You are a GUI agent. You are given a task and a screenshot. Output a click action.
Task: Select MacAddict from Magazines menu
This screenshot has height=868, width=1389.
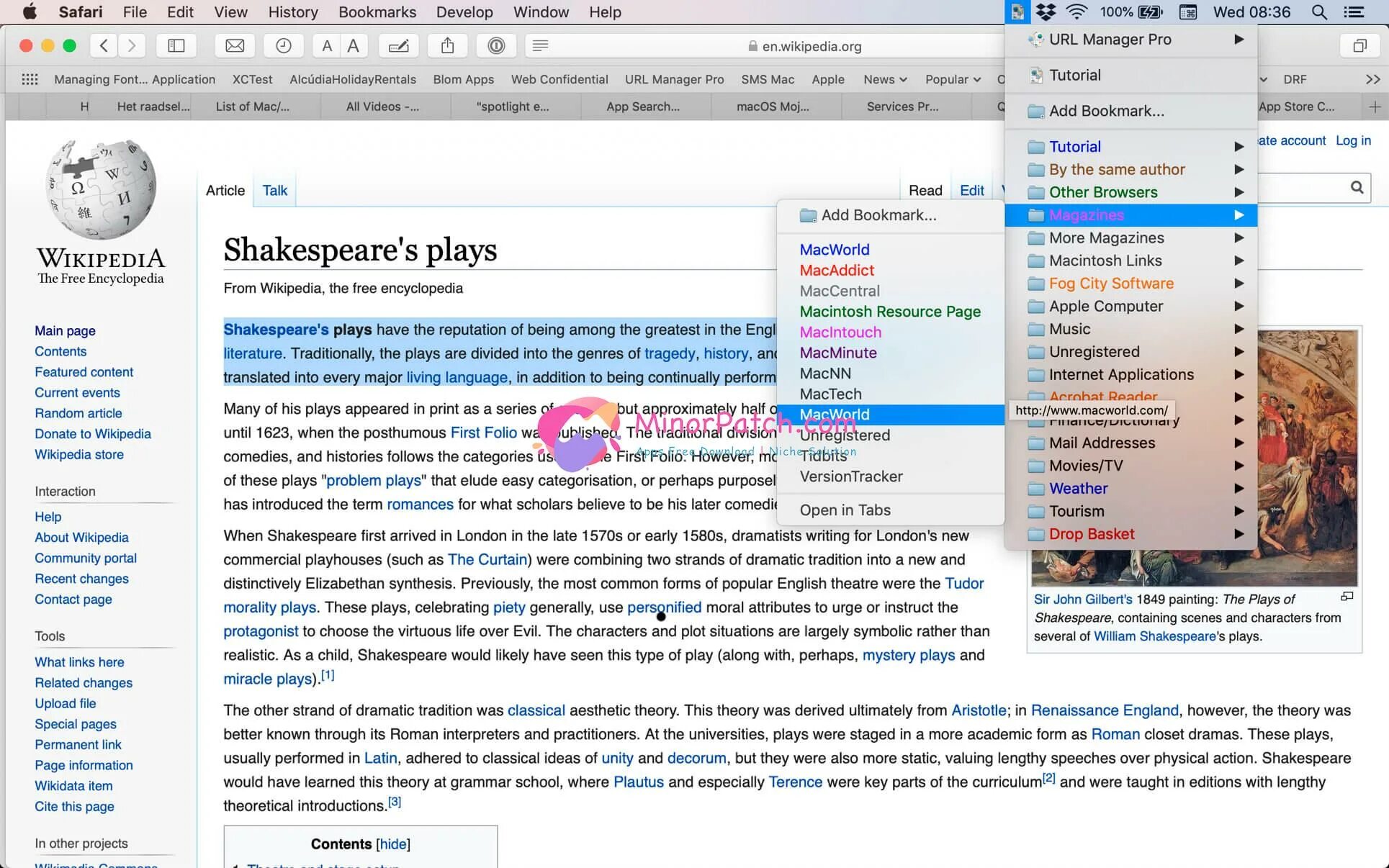coord(837,271)
